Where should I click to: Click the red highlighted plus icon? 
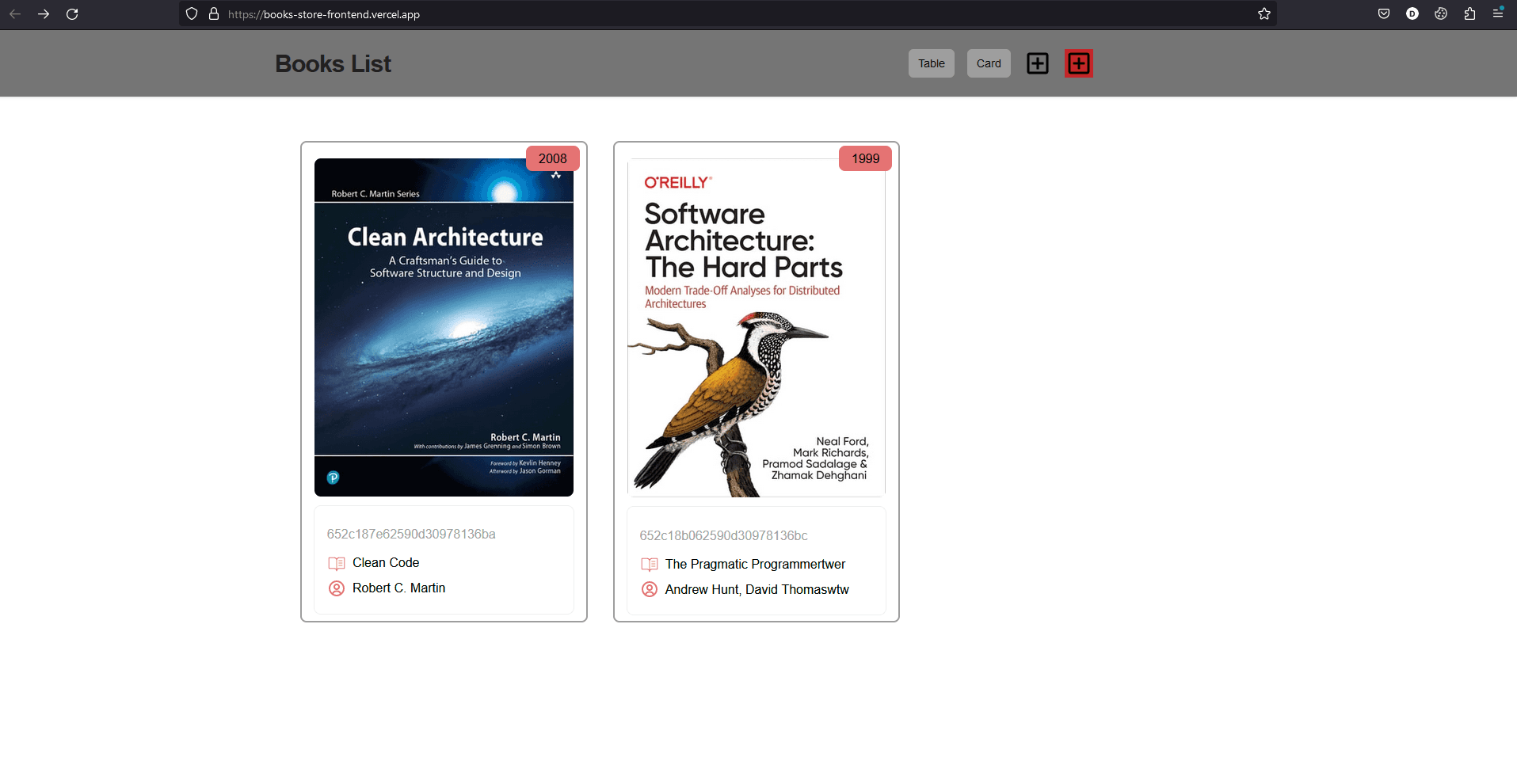(1078, 63)
